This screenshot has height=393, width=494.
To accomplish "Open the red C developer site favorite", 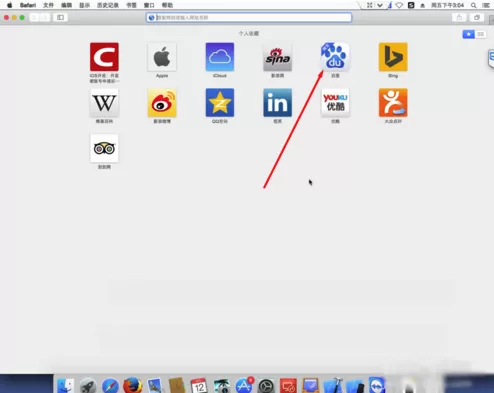I will (x=104, y=57).
